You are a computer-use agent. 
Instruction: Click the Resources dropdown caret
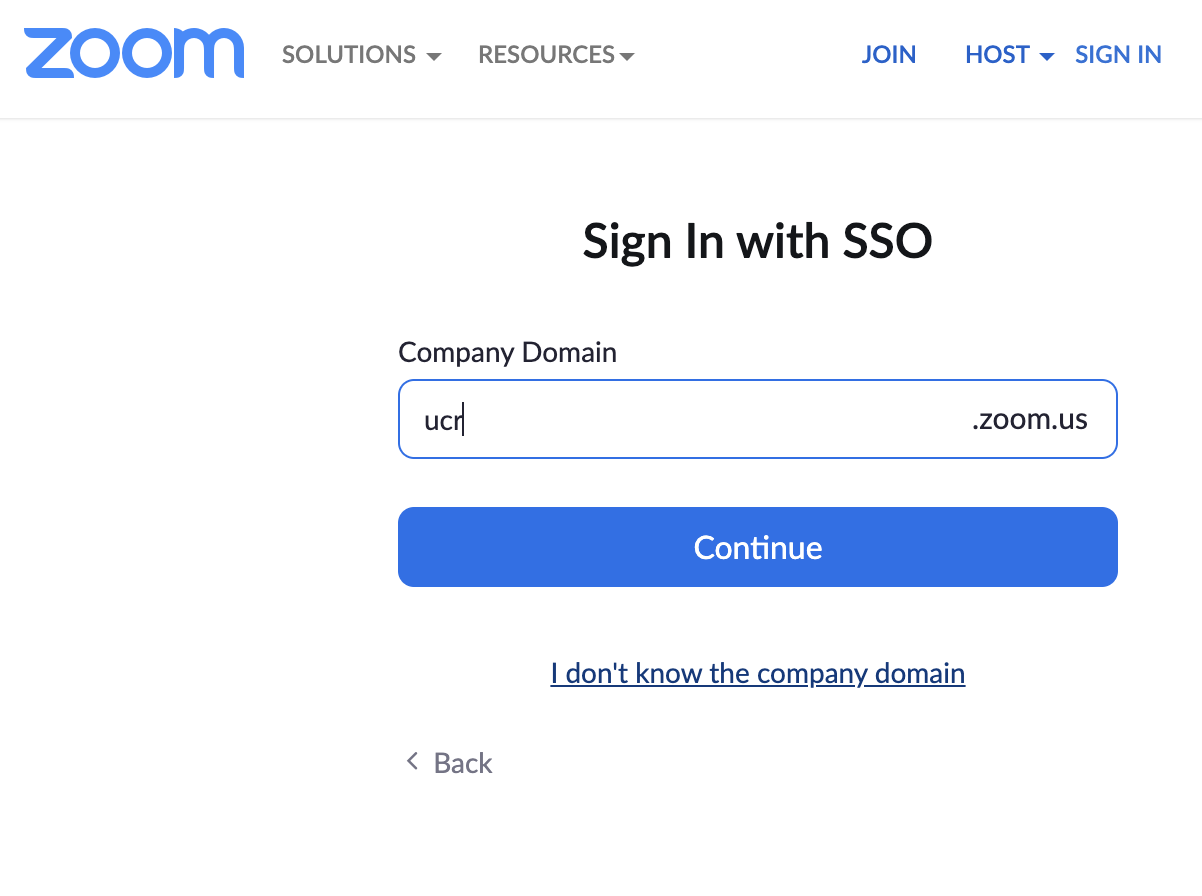tap(627, 57)
